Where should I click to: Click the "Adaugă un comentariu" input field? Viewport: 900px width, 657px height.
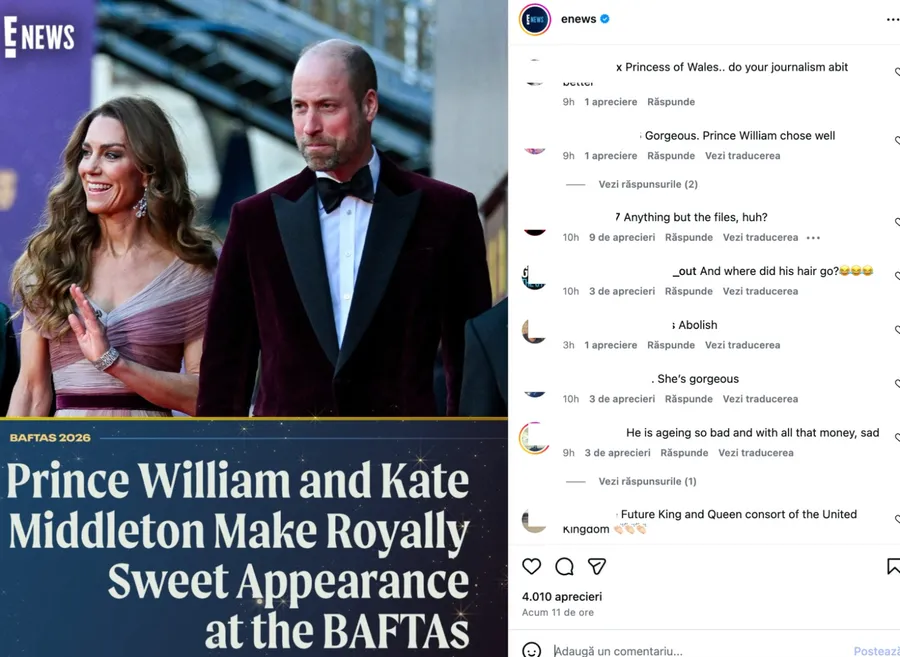(690, 651)
